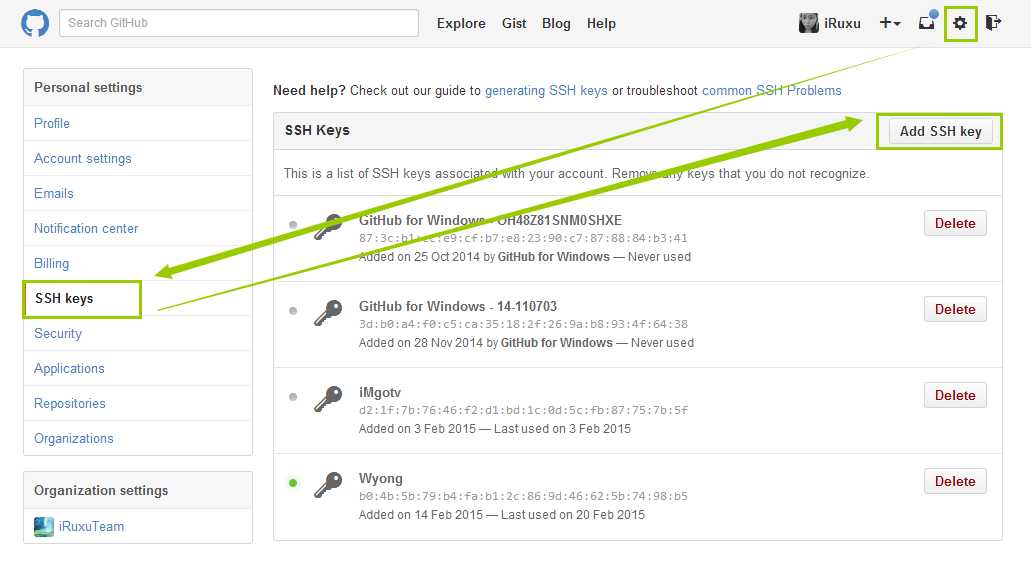The height and width of the screenshot is (568, 1031).
Task: Select the Wyong key title
Action: pos(381,479)
